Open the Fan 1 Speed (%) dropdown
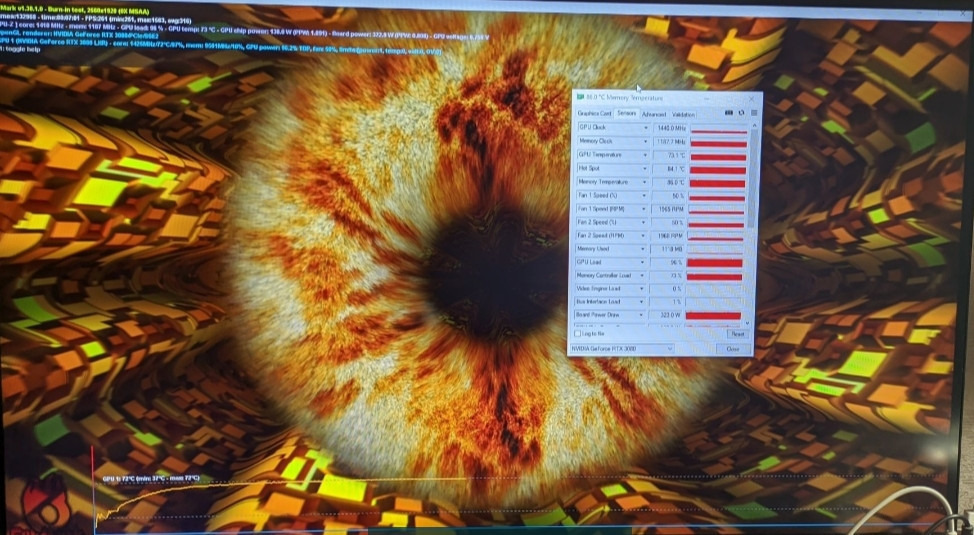Screen dimensions: 974x535 (644, 196)
